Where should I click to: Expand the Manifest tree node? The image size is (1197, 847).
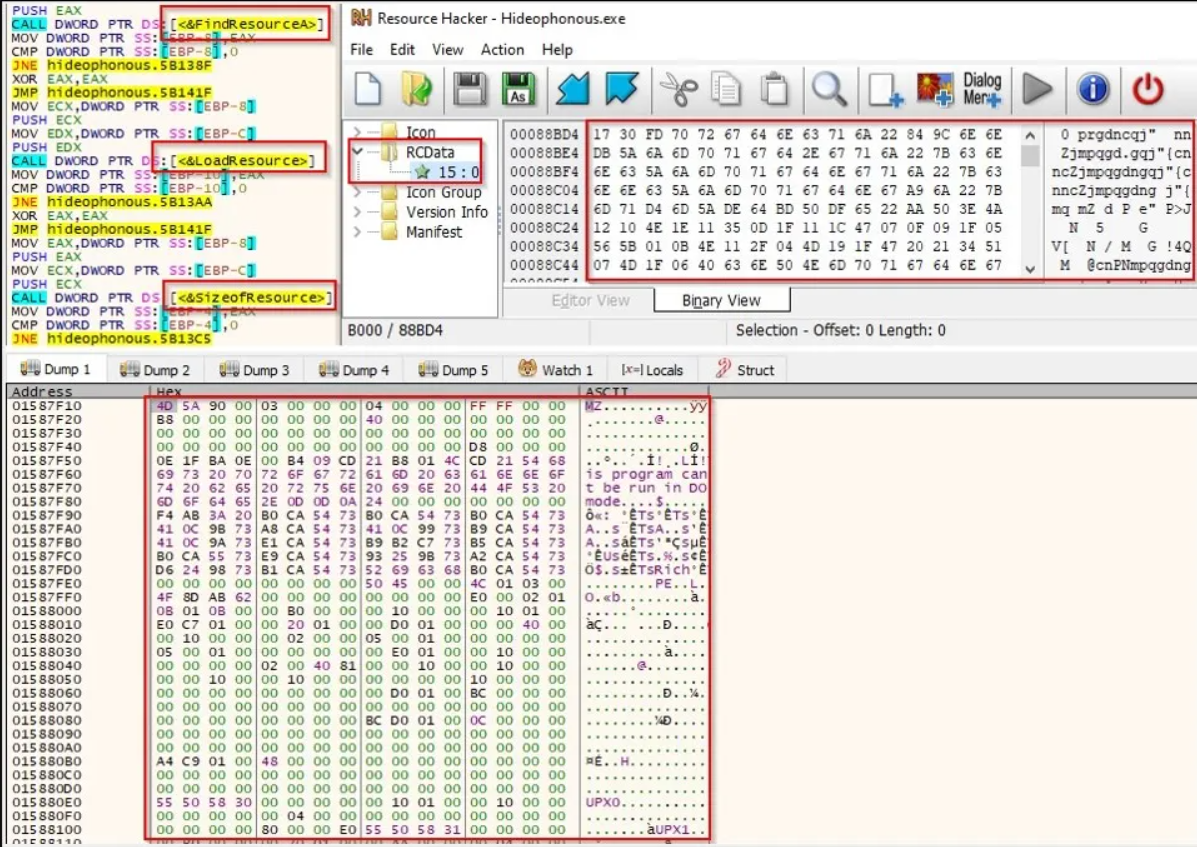(x=357, y=231)
